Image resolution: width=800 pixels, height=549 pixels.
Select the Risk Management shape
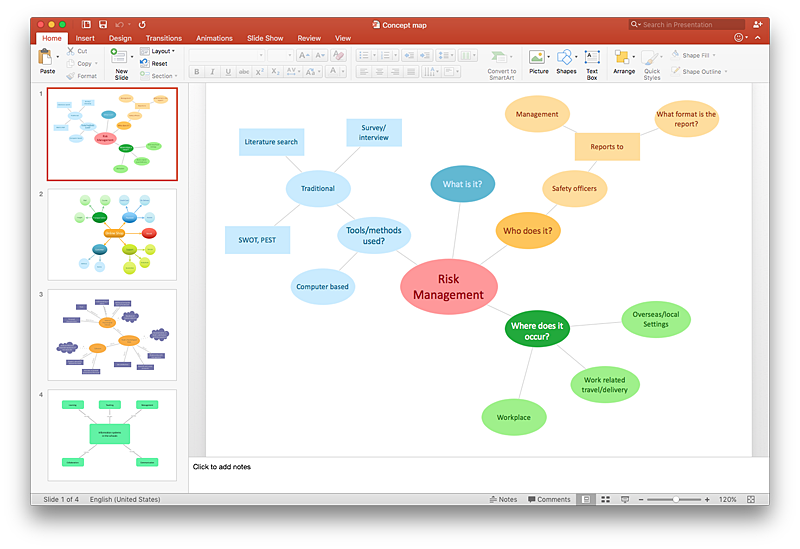coord(448,287)
